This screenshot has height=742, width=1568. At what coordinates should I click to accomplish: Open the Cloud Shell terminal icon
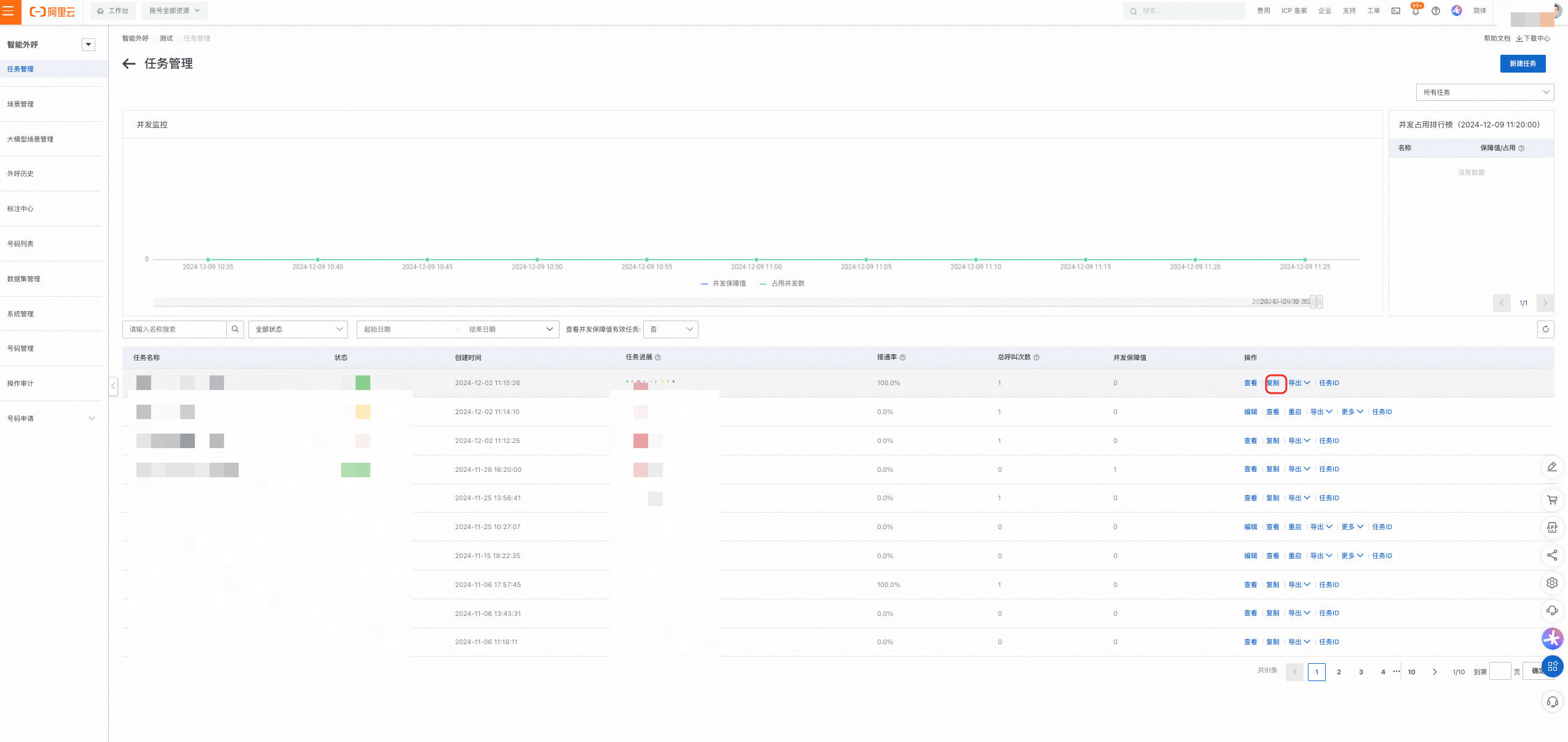[1396, 11]
